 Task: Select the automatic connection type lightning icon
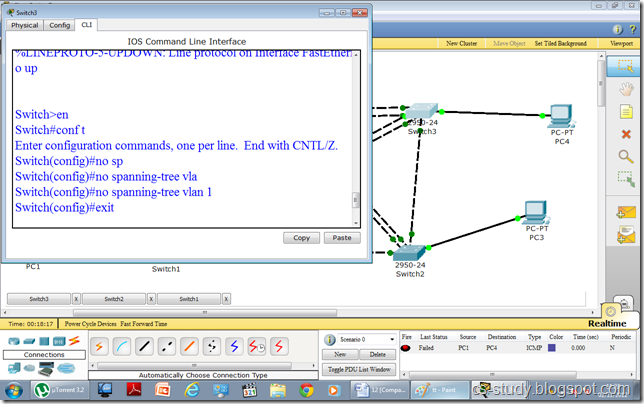click(x=100, y=346)
